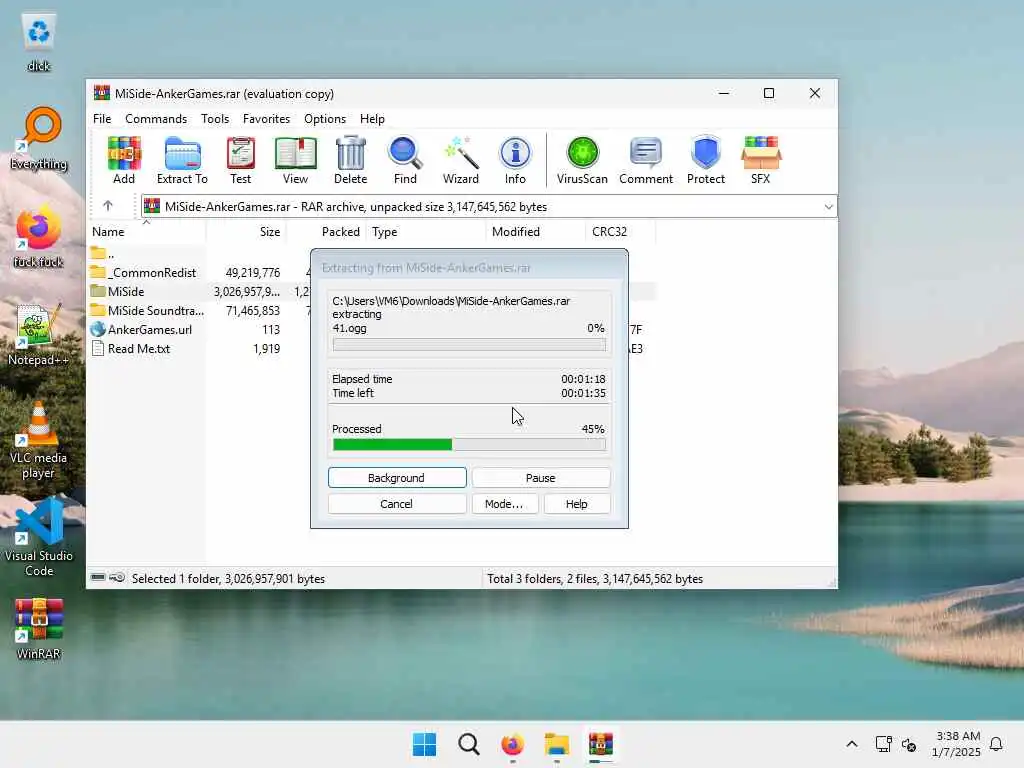Run the Test archive tool
Image resolution: width=1024 pixels, height=768 pixels.
coord(240,161)
